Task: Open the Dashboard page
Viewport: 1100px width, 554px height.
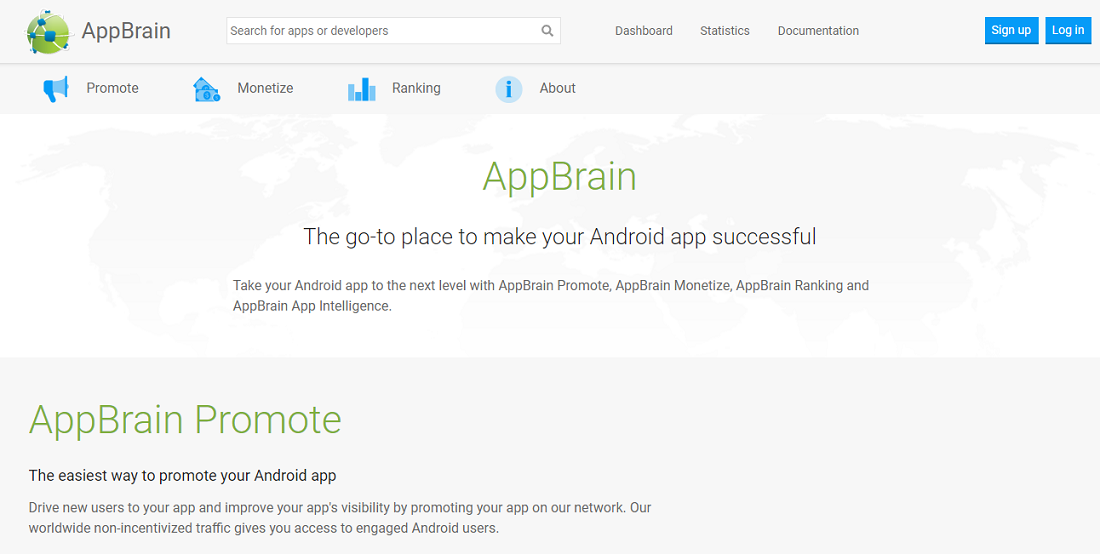Action: pos(643,31)
